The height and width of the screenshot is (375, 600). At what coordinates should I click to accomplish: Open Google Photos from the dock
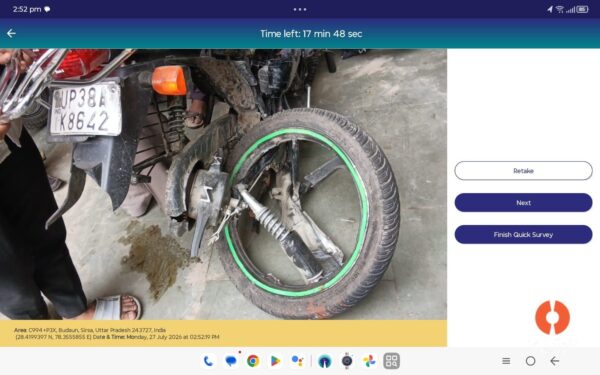[x=369, y=361]
